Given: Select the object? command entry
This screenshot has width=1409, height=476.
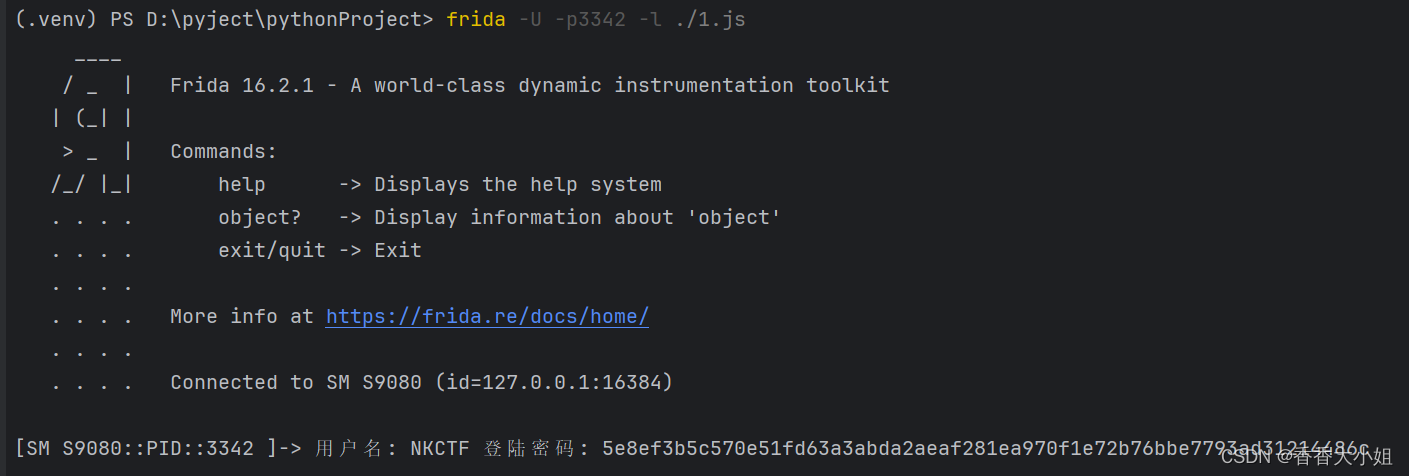Looking at the screenshot, I should (x=259, y=218).
